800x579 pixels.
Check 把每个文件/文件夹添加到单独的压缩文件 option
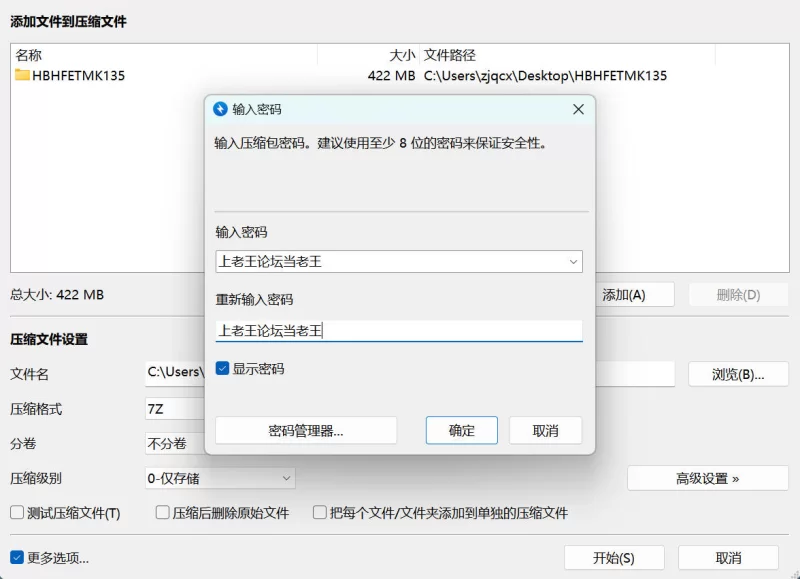point(320,512)
